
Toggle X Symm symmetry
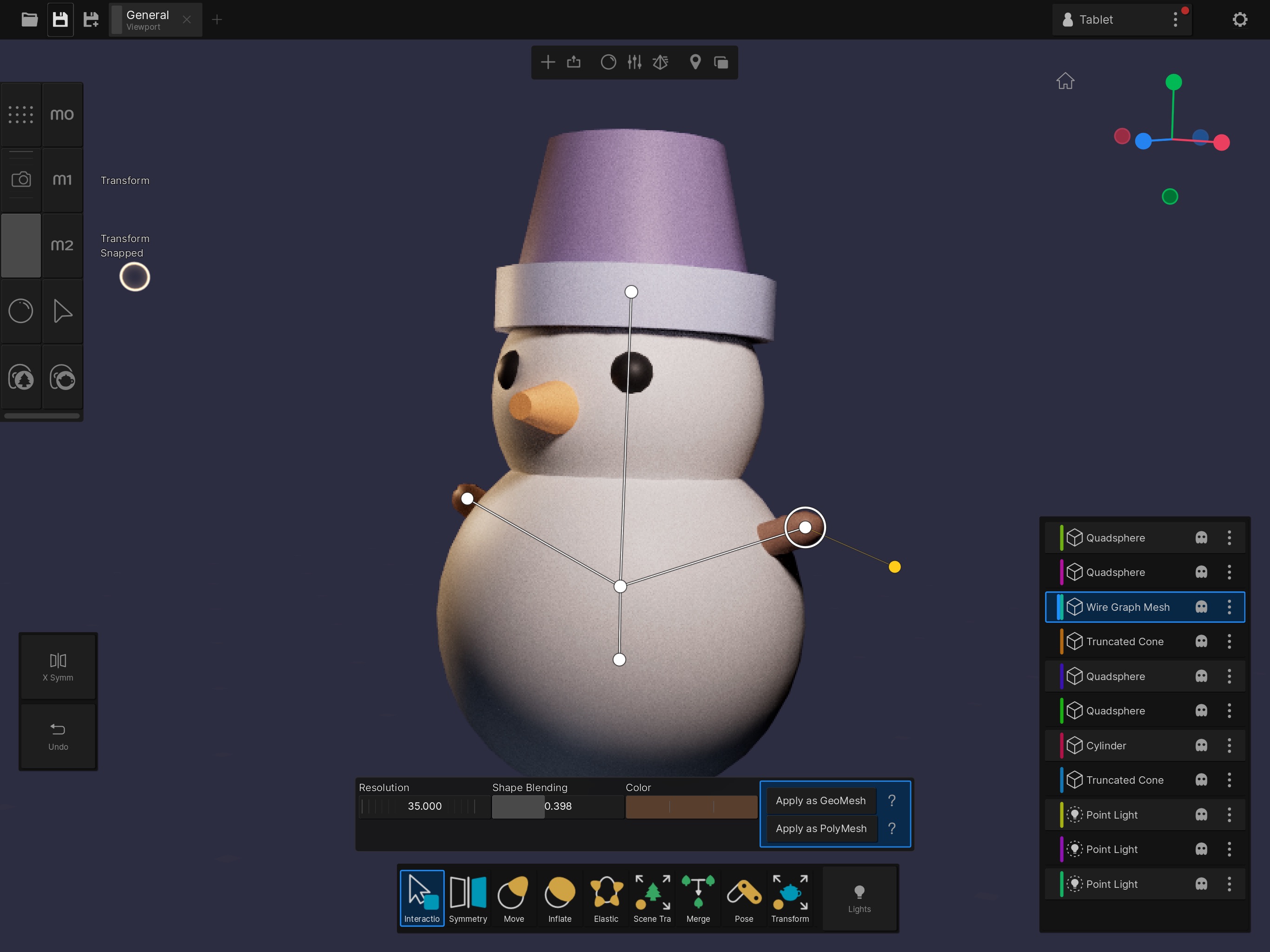58,667
